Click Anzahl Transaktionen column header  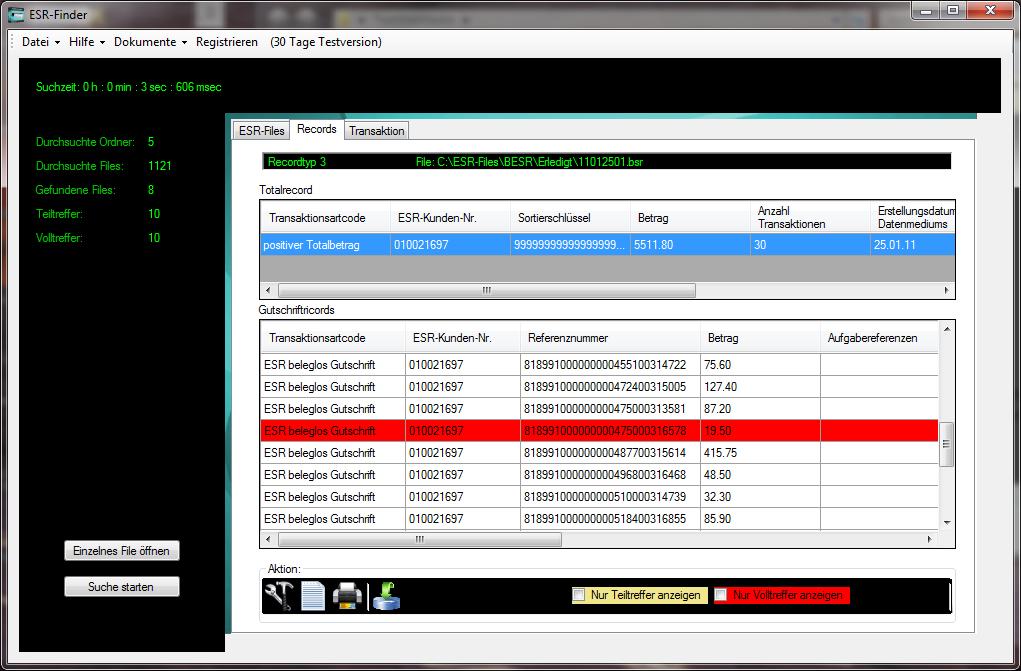[x=810, y=218]
